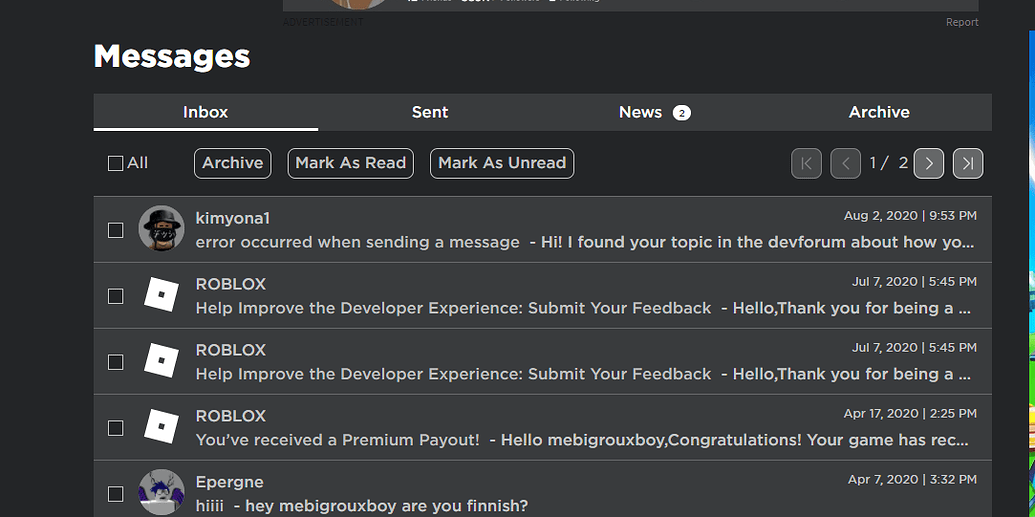Click the News unread count badge
Screen dimensions: 1035x517
682,113
